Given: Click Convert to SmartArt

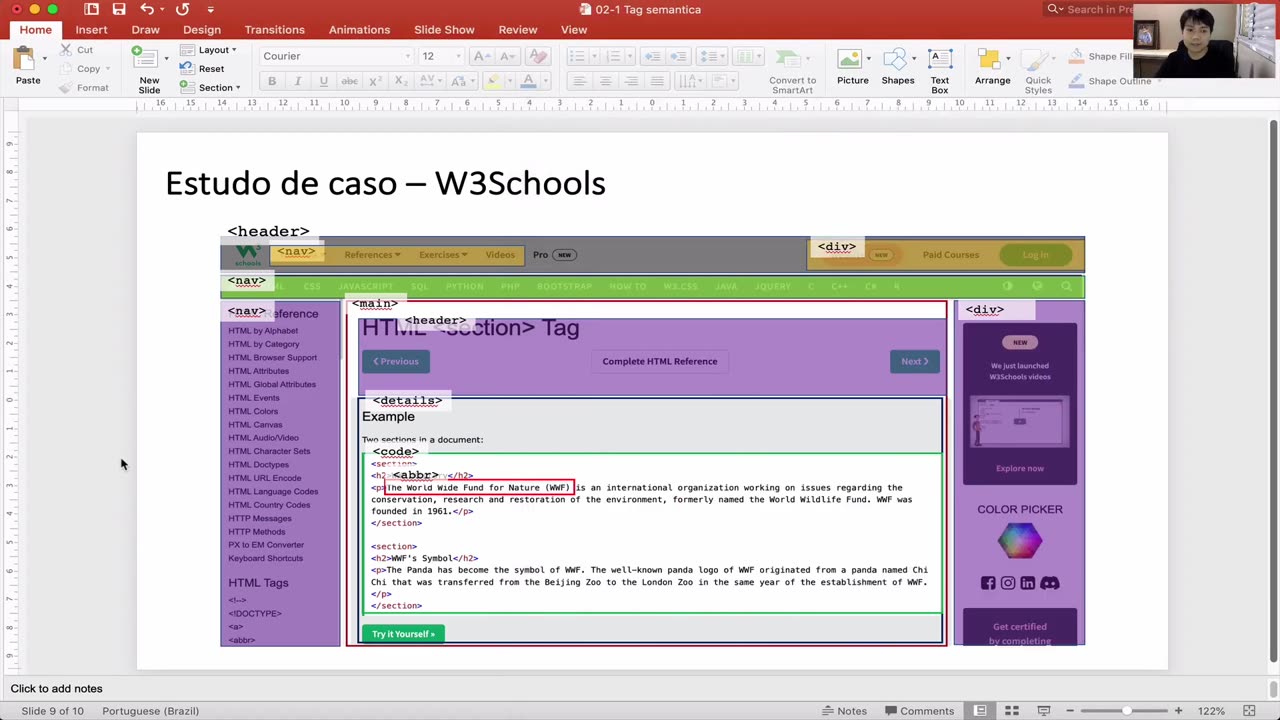Looking at the screenshot, I should (x=792, y=71).
